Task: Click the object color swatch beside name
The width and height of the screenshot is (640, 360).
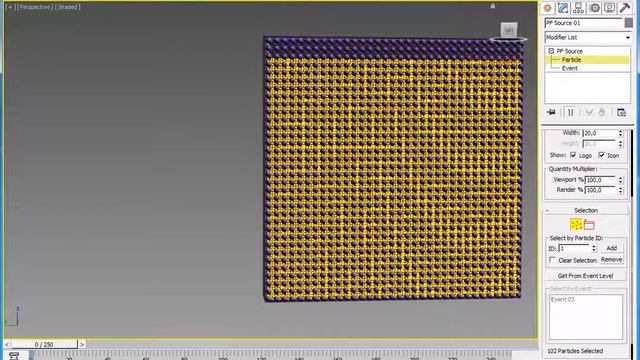Action: tap(629, 23)
